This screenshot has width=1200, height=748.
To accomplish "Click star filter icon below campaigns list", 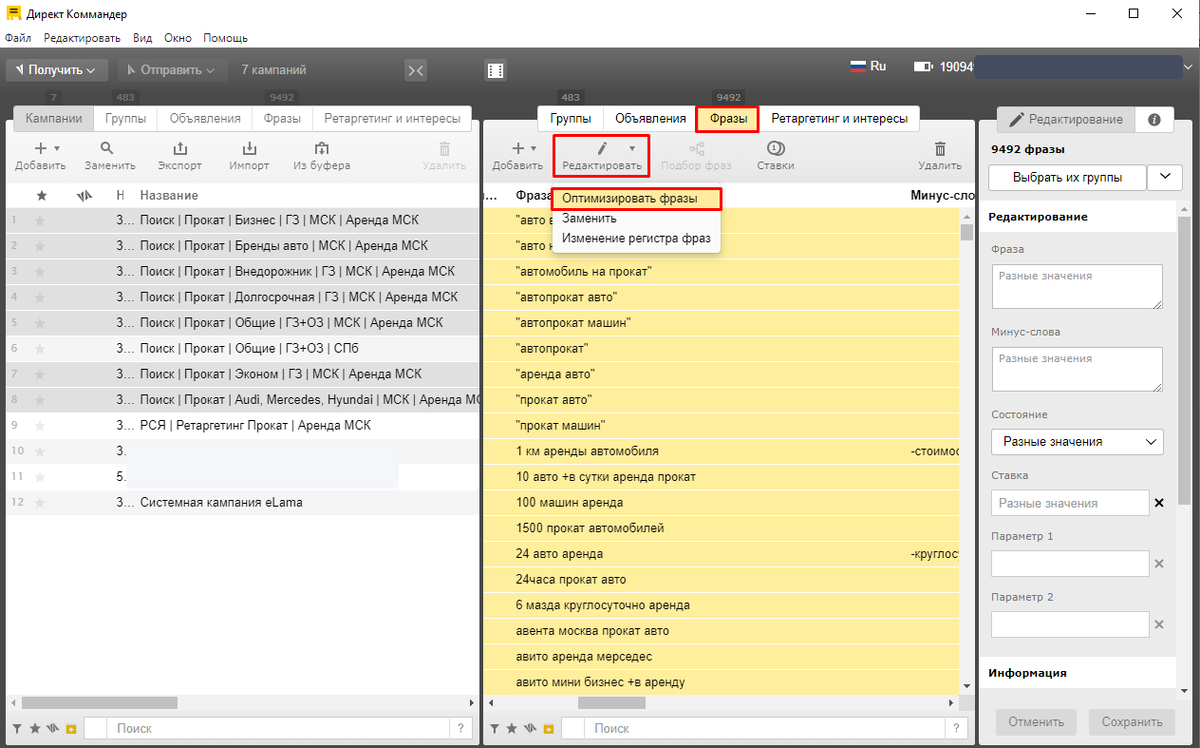I will pyautogui.click(x=35, y=729).
